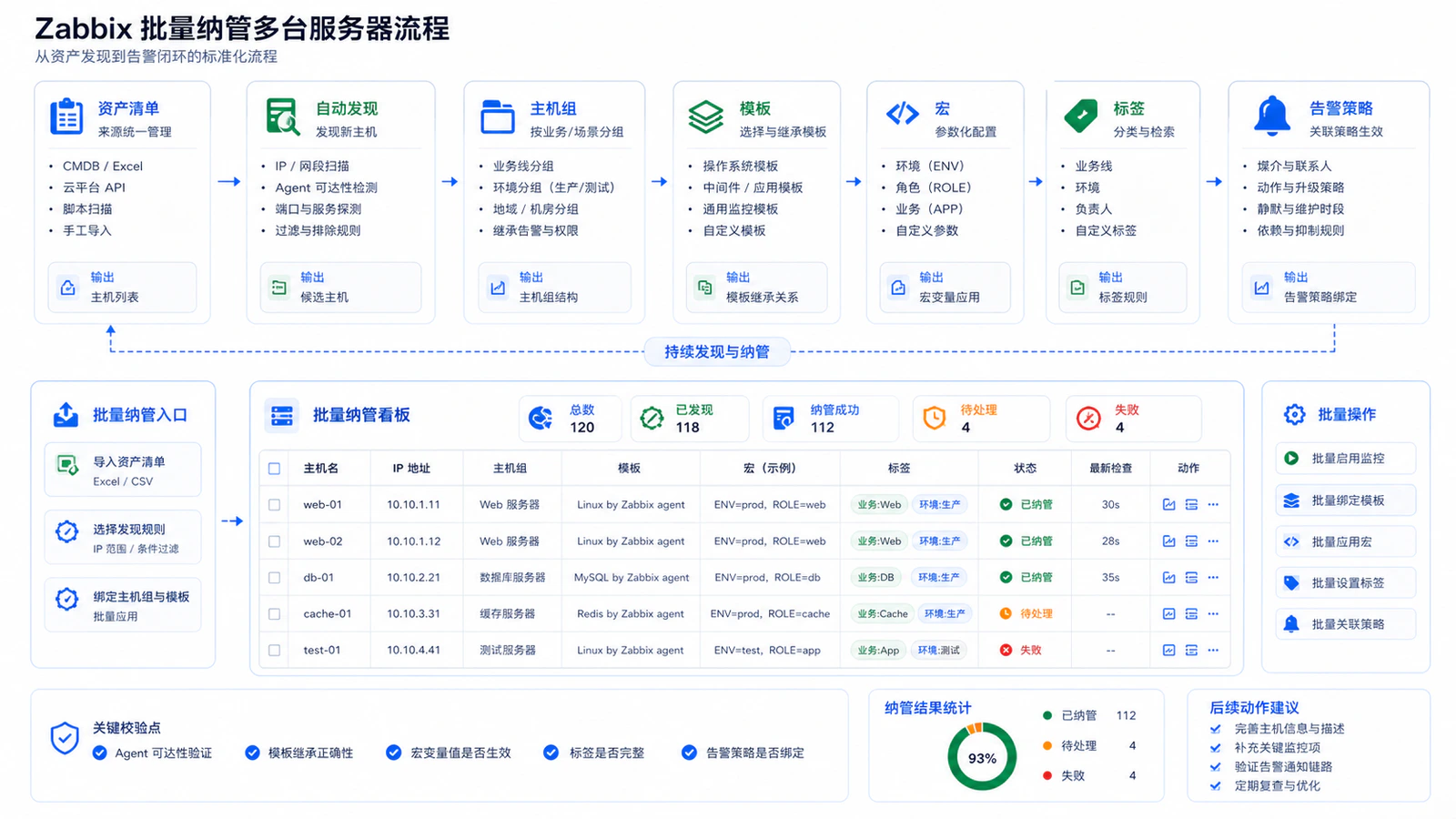Click the 批量纳管入口 upload icon
This screenshot has width=1456, height=819.
[66, 415]
